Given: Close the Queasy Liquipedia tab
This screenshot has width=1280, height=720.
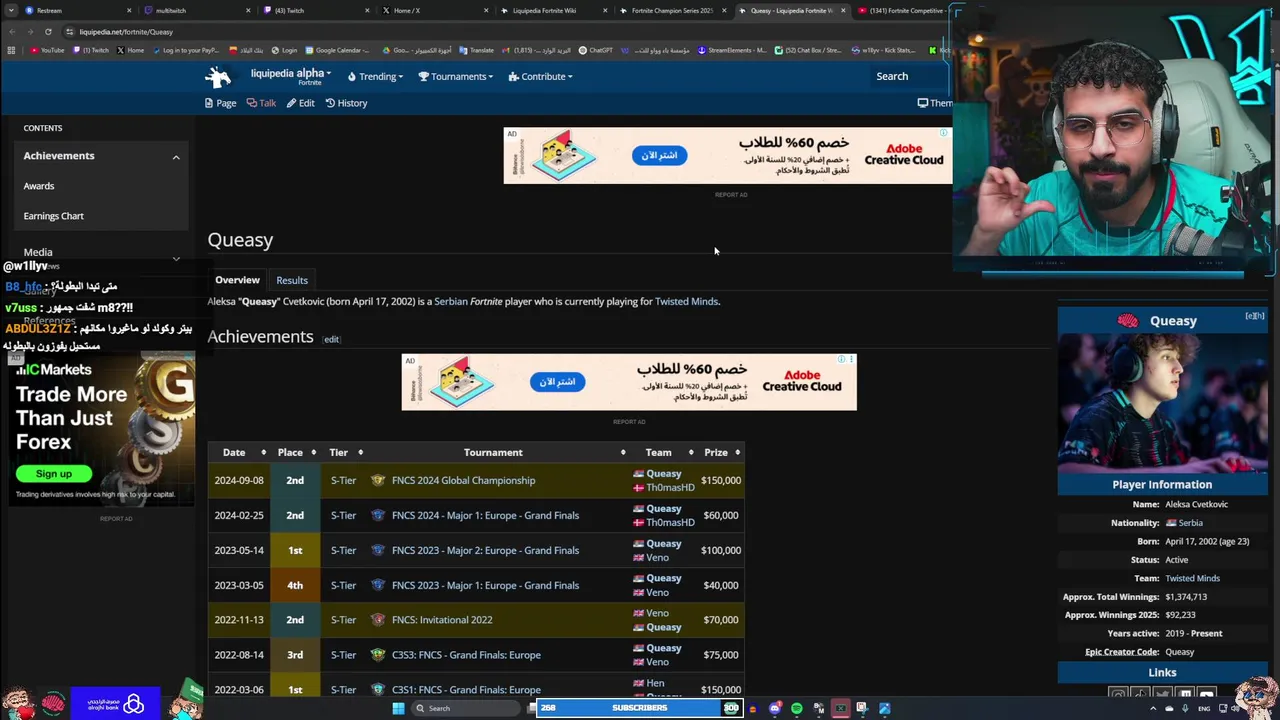Looking at the screenshot, I should pyautogui.click(x=843, y=10).
